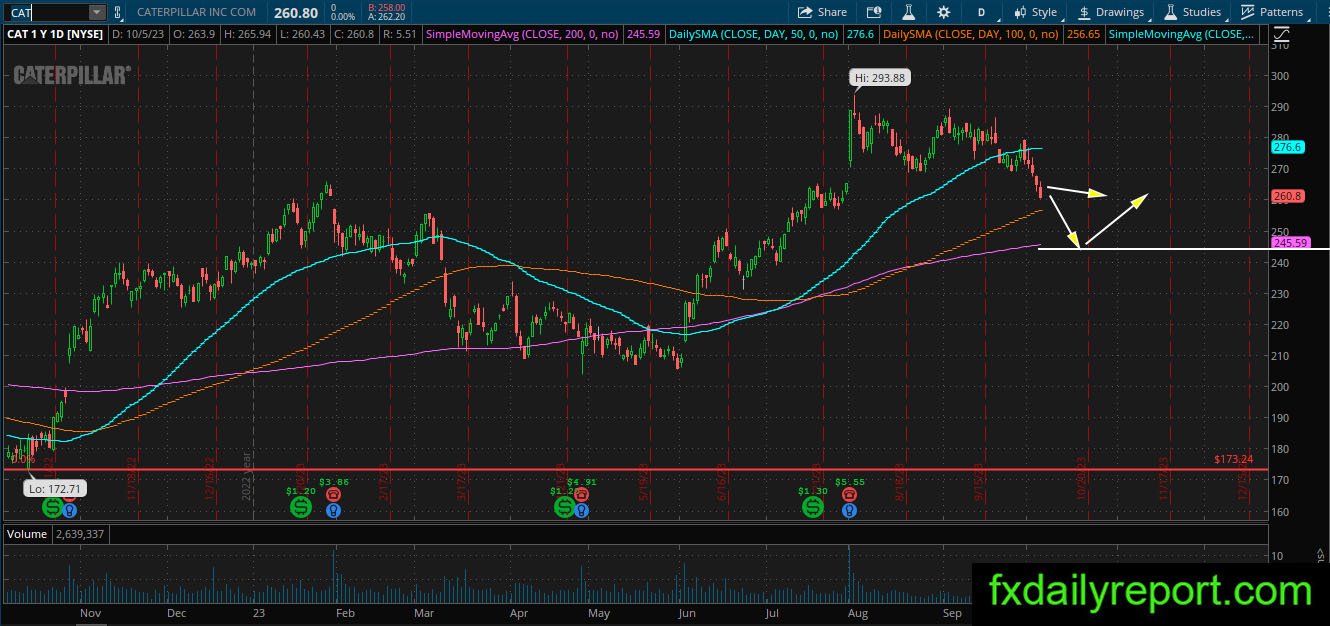Click the Volume study label
Viewport: 1330px width, 626px height.
[27, 534]
